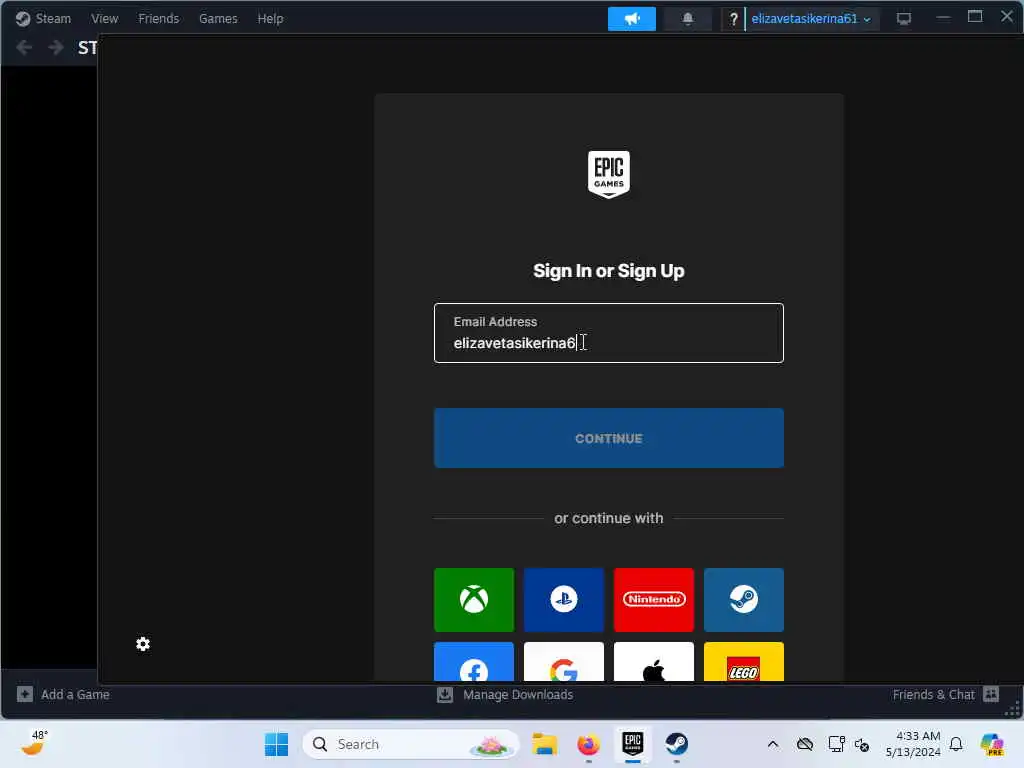Sign in with the Xbox icon
The width and height of the screenshot is (1024, 768).
[x=473, y=600]
